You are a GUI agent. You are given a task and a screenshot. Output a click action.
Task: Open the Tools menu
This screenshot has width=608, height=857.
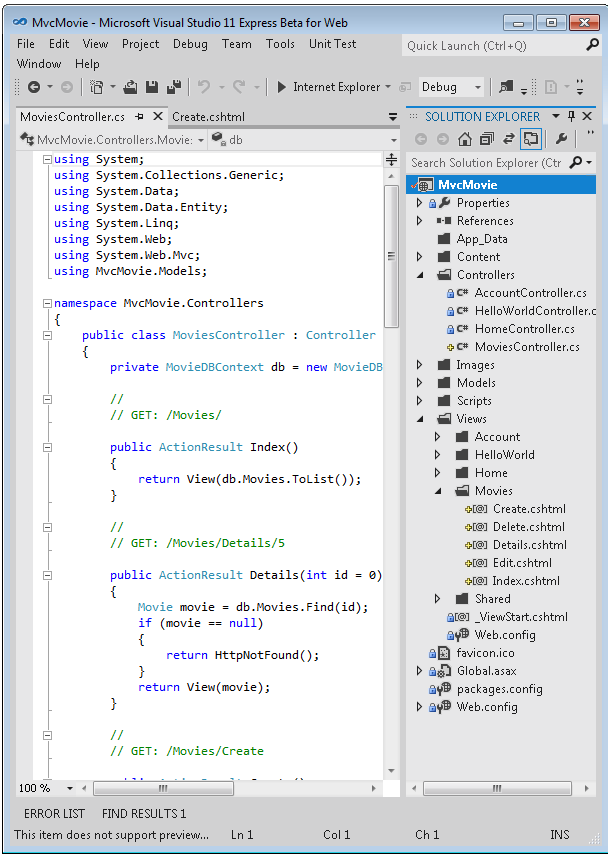pyautogui.click(x=280, y=44)
